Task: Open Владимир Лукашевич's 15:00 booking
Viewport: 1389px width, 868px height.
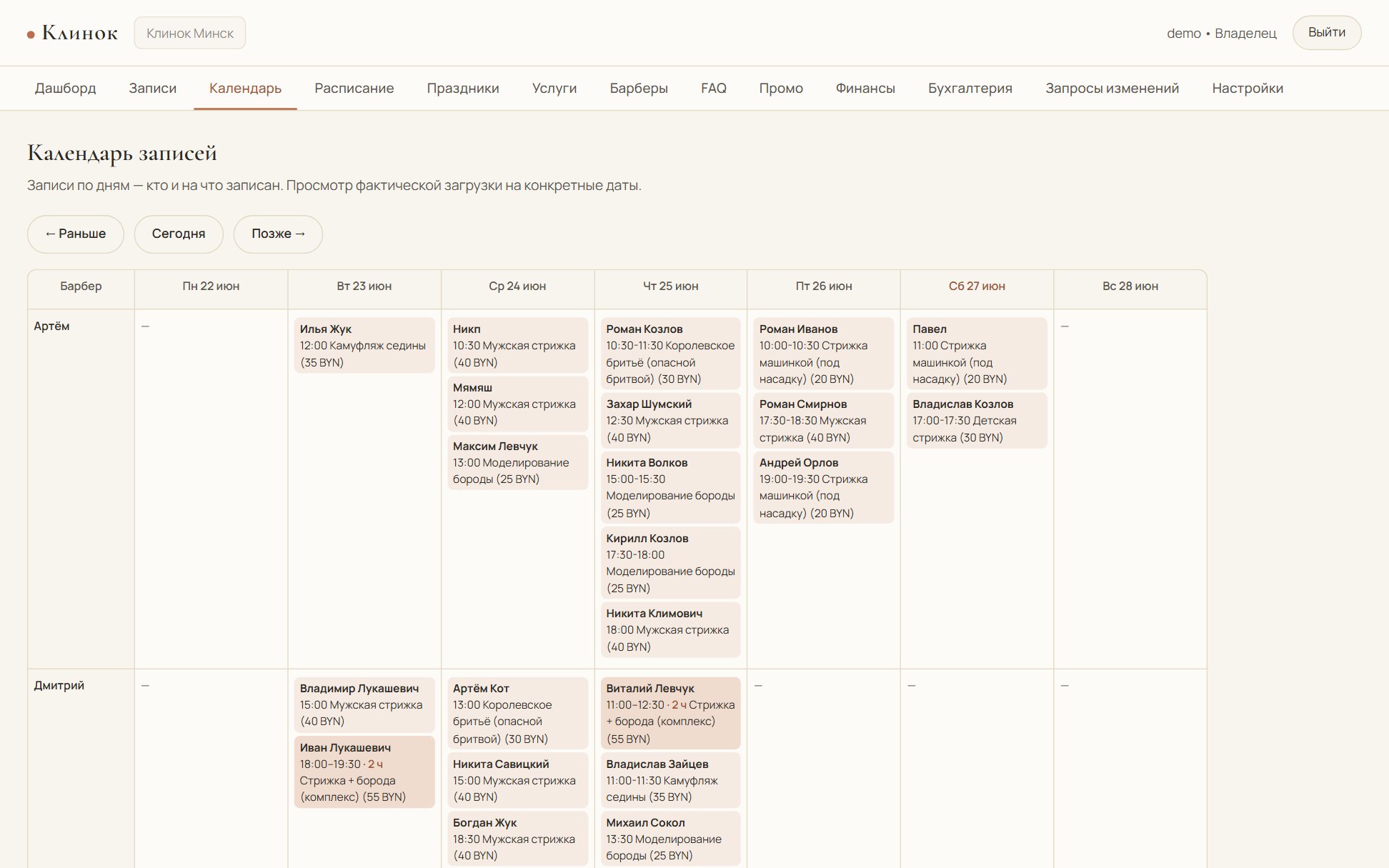Action: (x=364, y=705)
